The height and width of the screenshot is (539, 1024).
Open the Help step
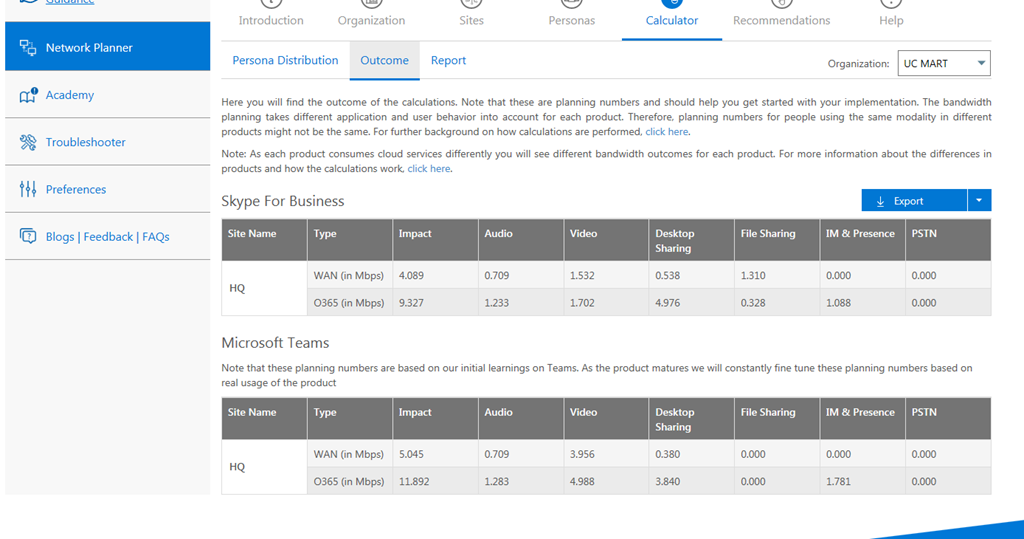tap(891, 20)
